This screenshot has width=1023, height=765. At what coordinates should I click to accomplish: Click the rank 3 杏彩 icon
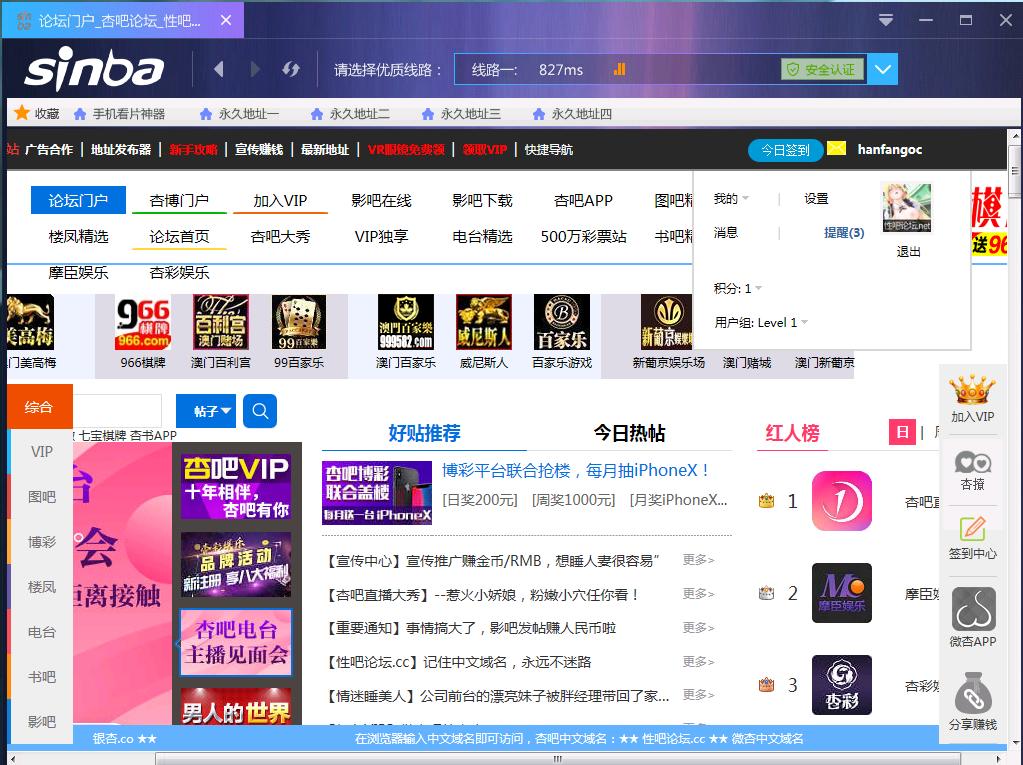842,685
